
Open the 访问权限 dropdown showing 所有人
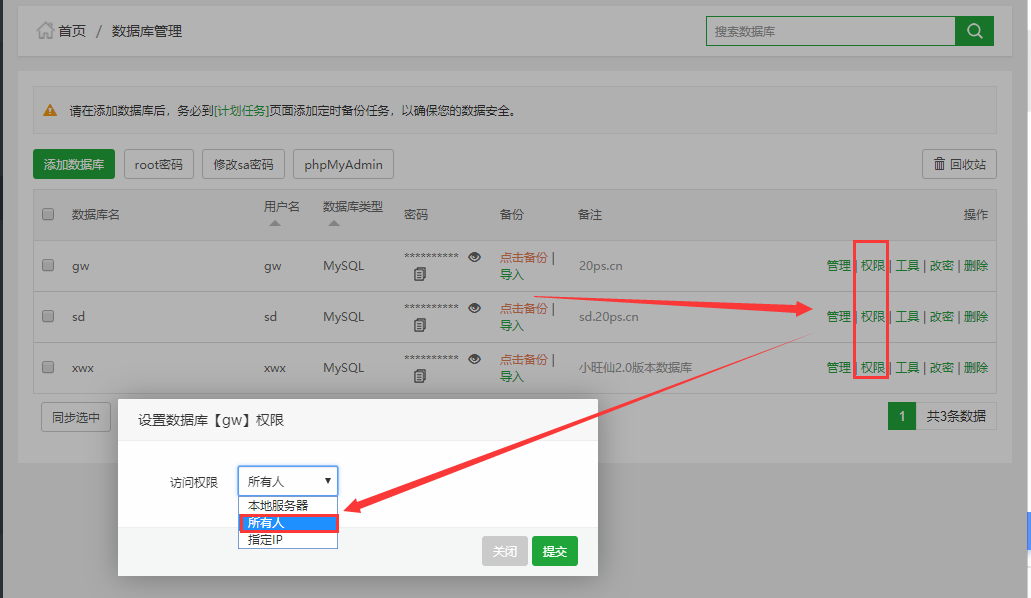coord(288,481)
